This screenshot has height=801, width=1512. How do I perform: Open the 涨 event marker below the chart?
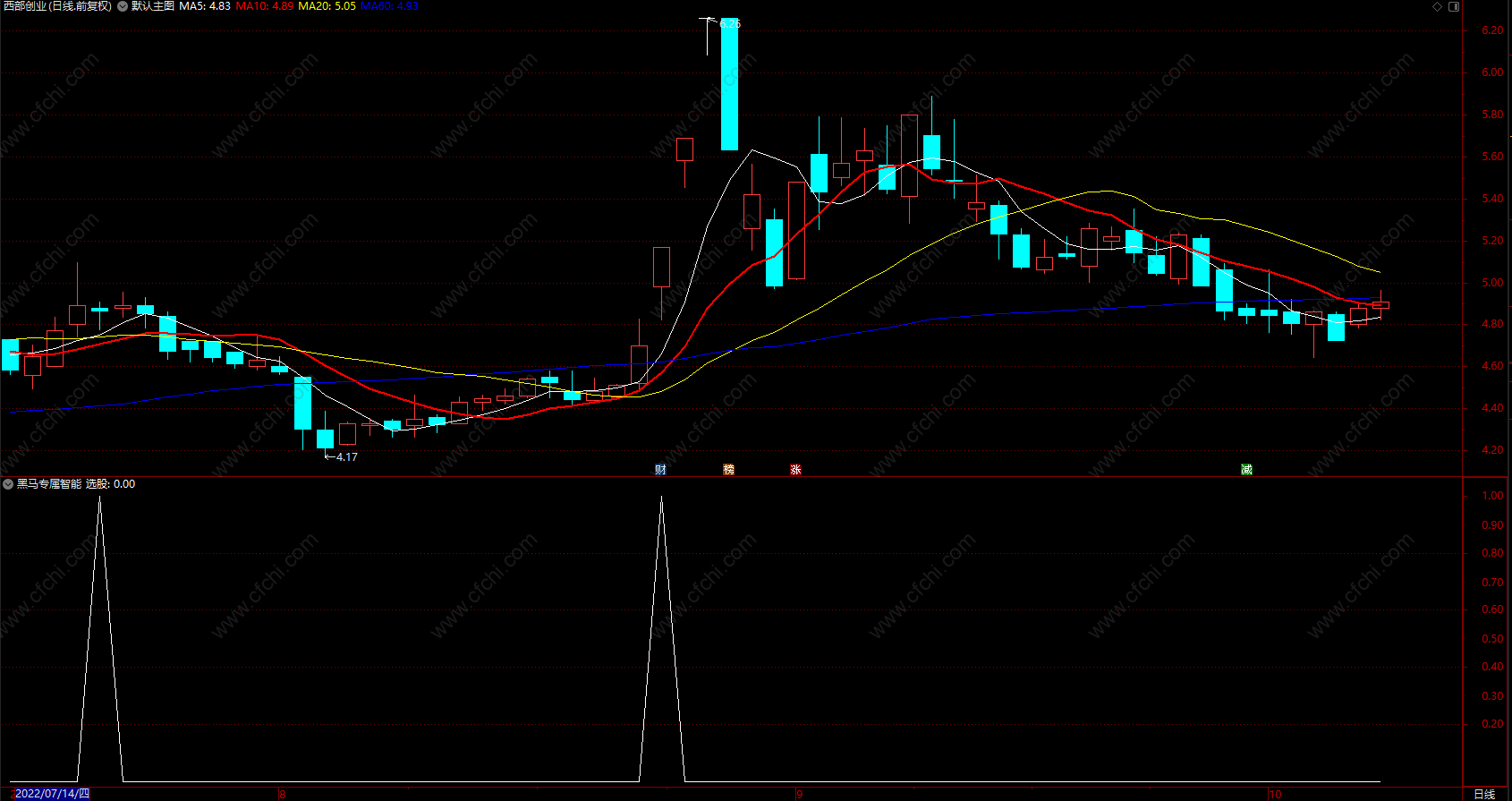coord(795,469)
